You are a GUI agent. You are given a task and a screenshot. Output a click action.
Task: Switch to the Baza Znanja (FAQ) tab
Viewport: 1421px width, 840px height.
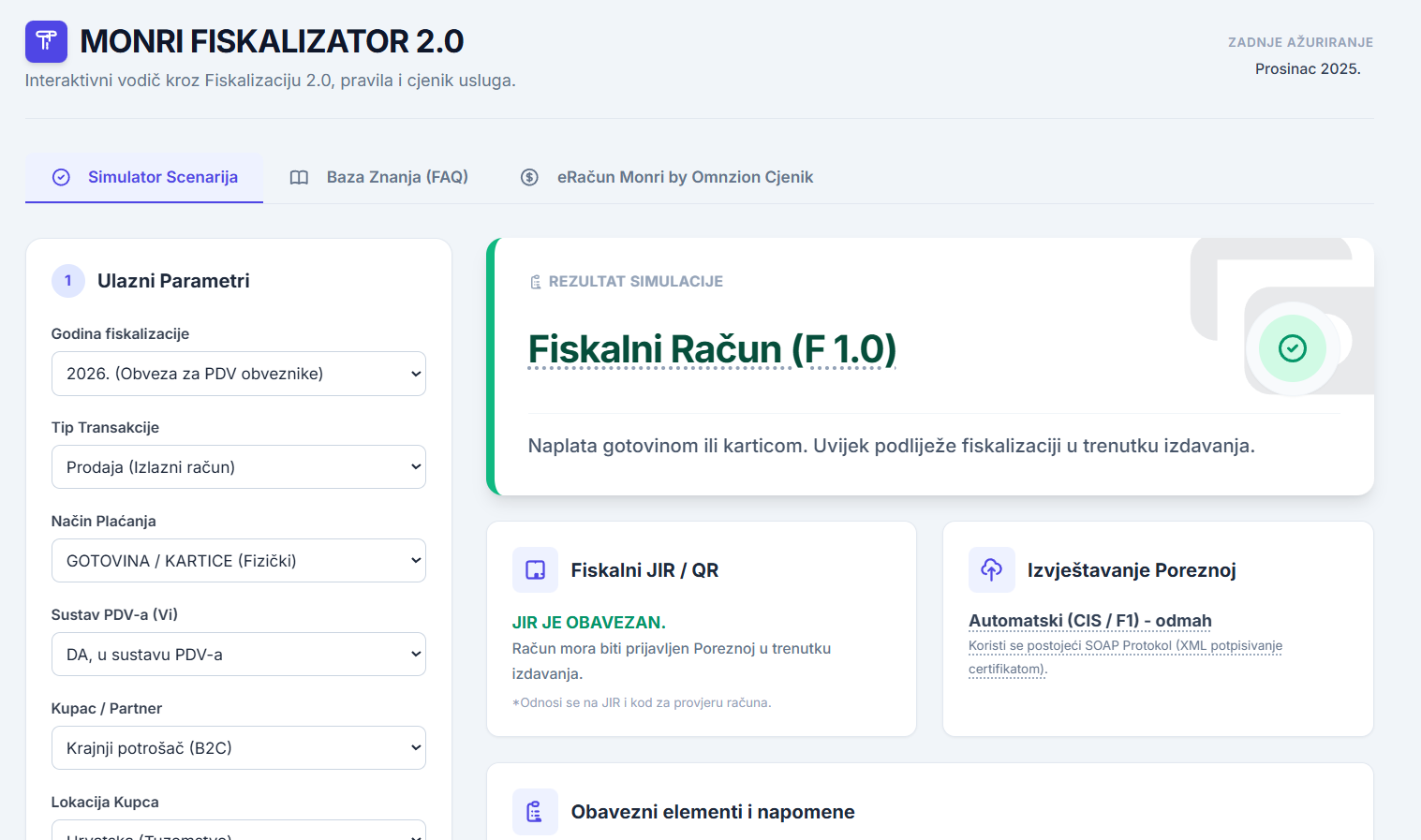coord(397,177)
